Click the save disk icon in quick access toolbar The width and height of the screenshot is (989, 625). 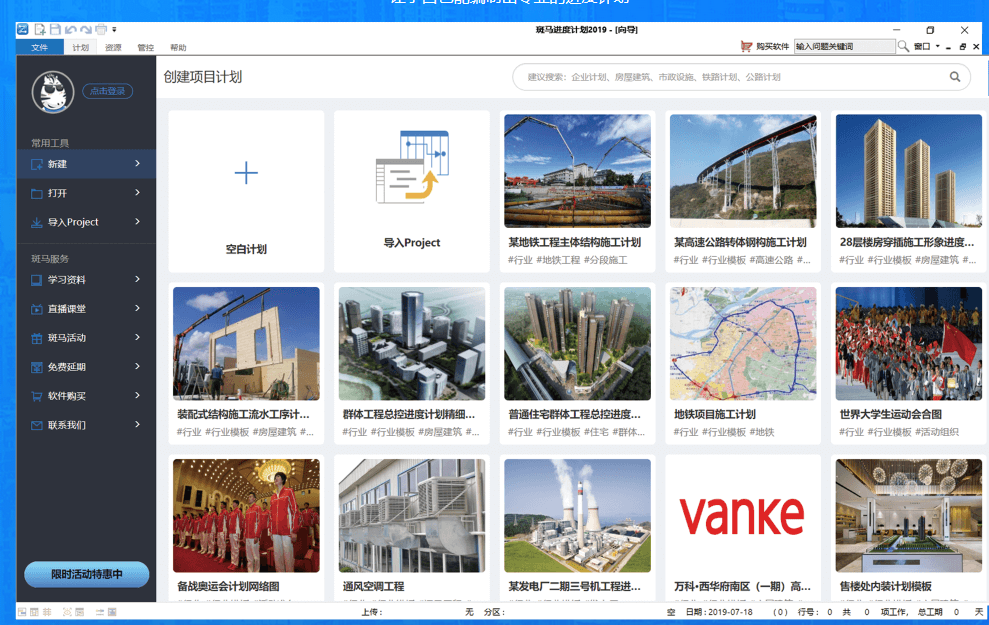(55, 30)
